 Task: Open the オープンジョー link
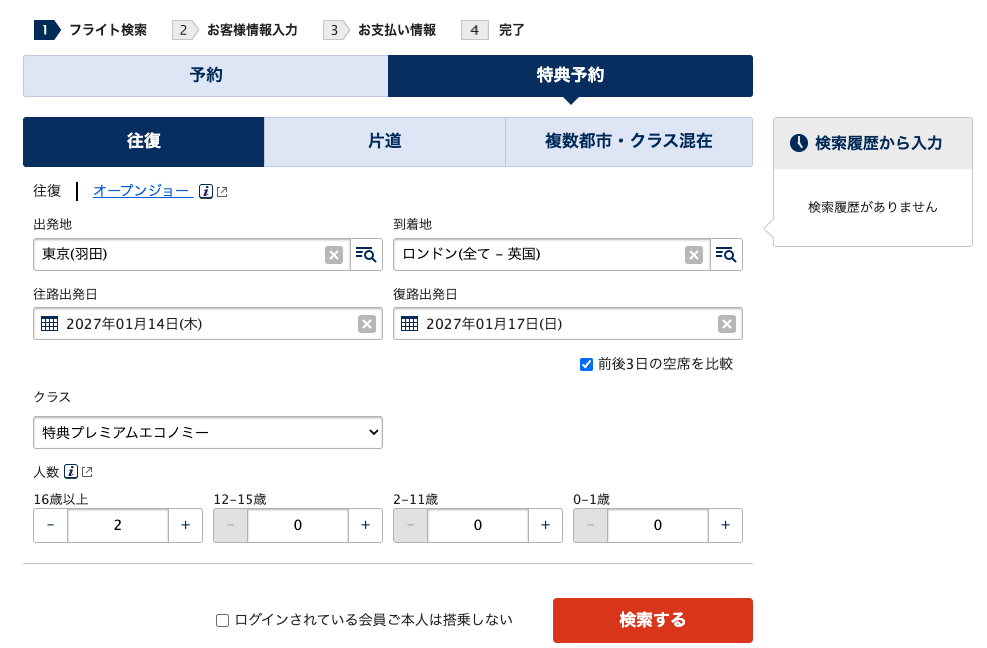pos(141,190)
